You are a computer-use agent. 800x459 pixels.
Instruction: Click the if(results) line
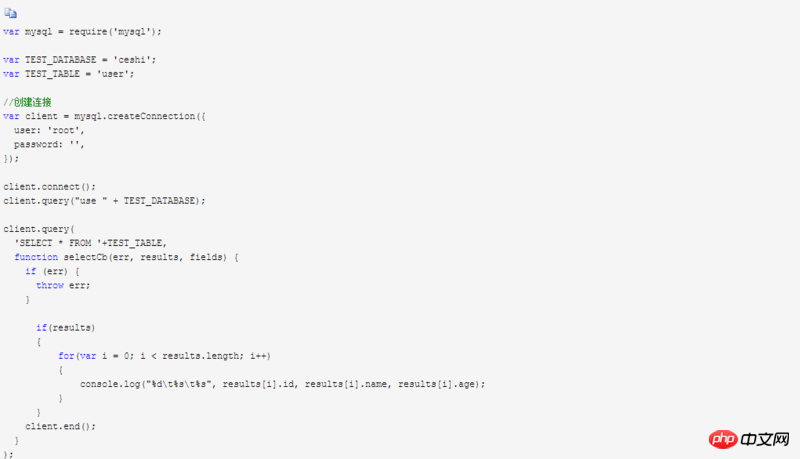pos(65,327)
